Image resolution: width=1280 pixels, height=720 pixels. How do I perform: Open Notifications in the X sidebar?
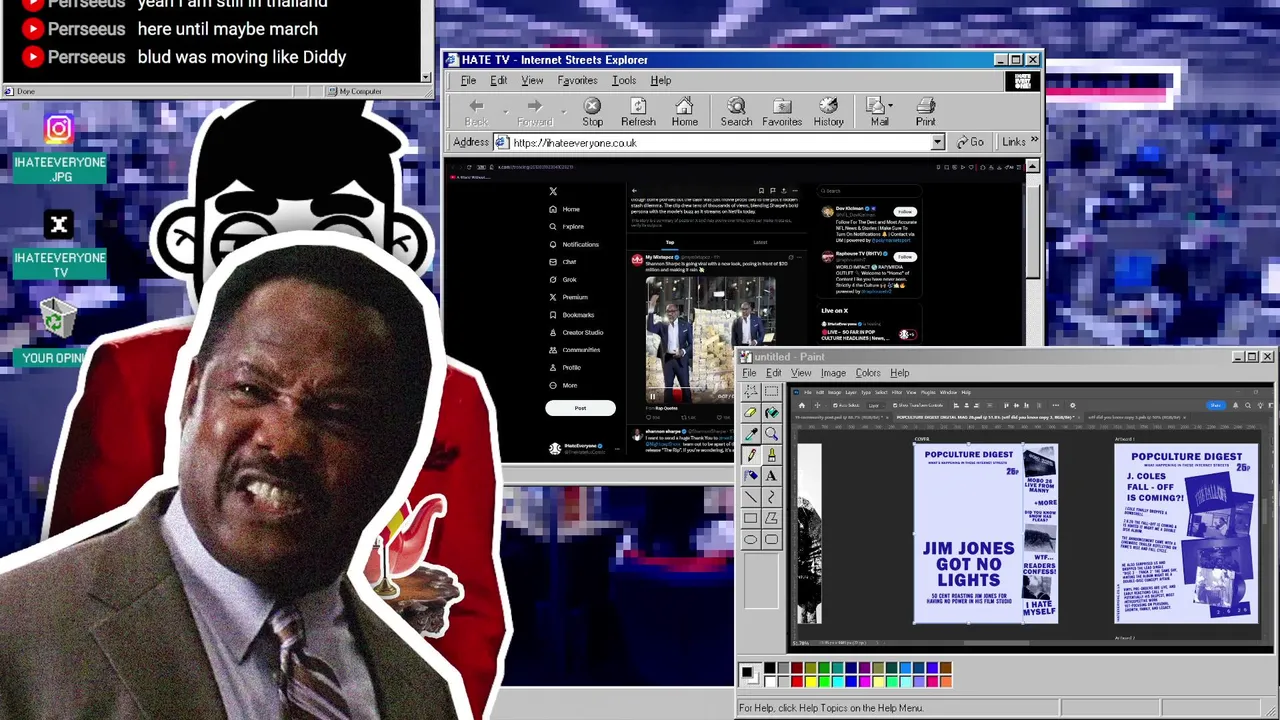pyautogui.click(x=574, y=244)
